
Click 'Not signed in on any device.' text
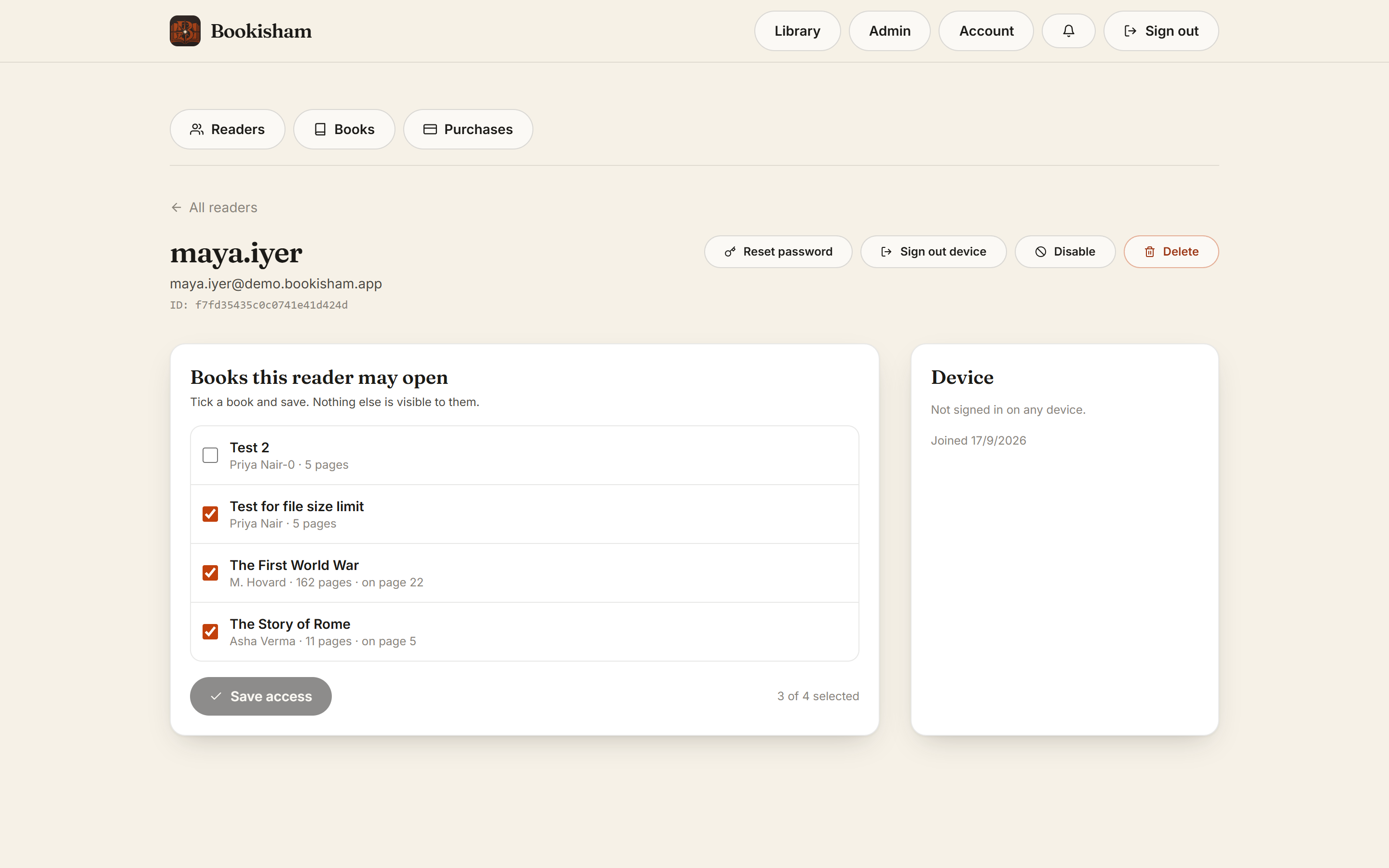(1008, 409)
